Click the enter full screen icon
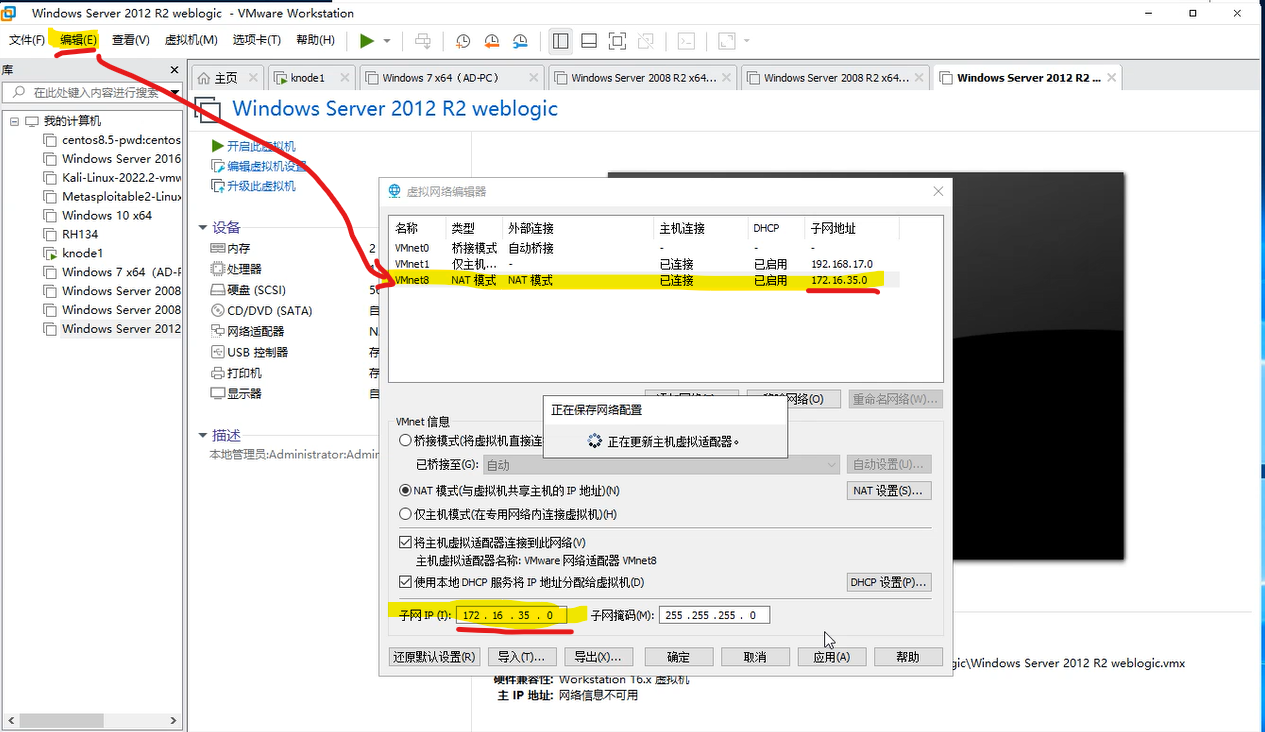Viewport: 1265px width, 732px height. click(618, 41)
